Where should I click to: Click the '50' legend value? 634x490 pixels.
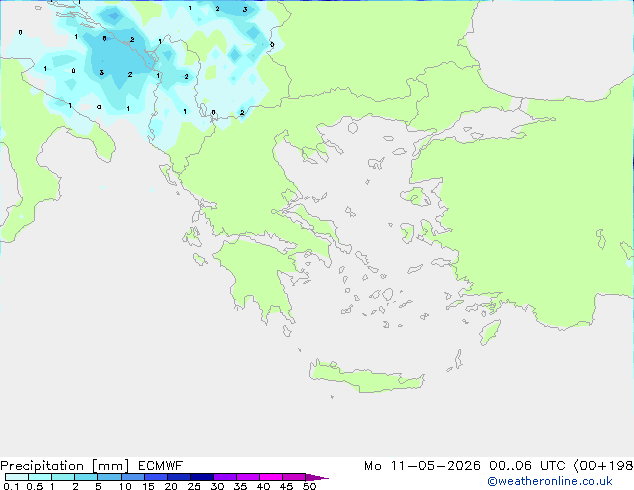click(309, 486)
